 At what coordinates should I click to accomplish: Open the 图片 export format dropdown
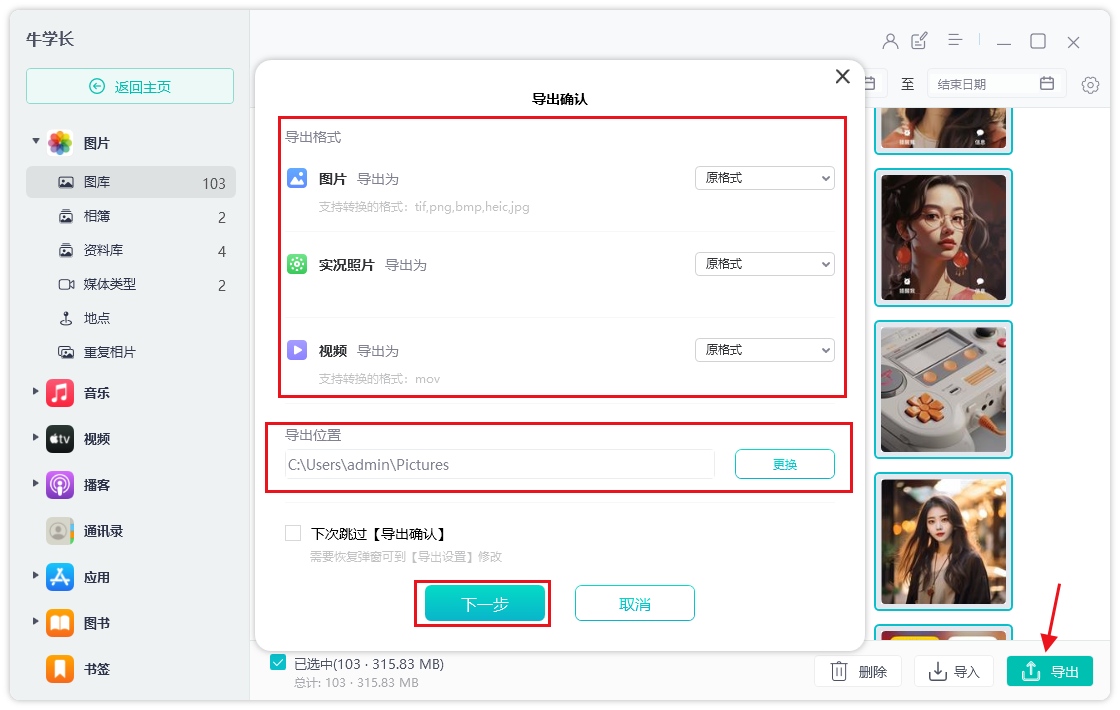(764, 177)
